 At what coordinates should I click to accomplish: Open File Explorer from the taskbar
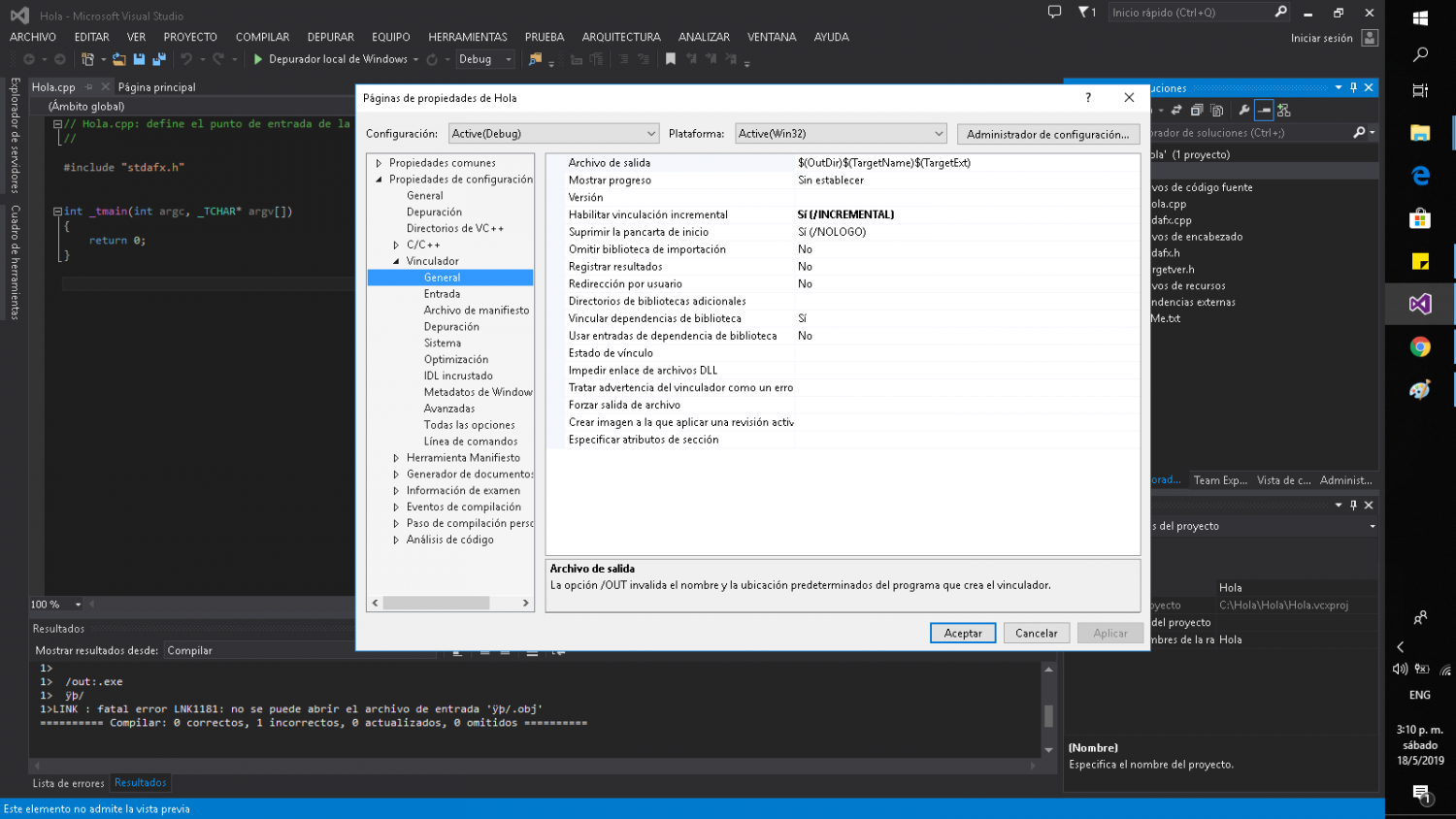(1420, 133)
